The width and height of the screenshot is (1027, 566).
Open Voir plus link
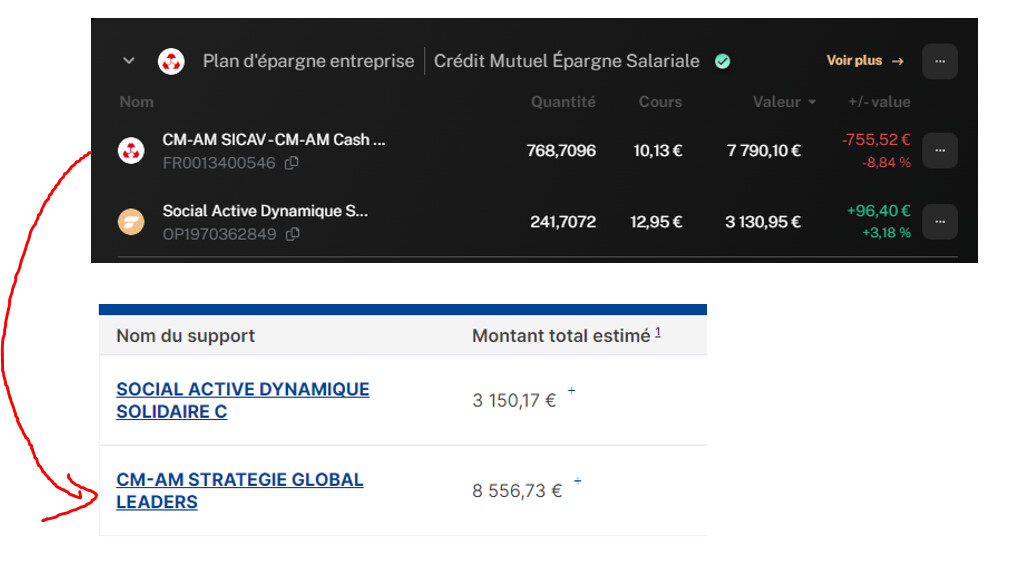(x=865, y=60)
